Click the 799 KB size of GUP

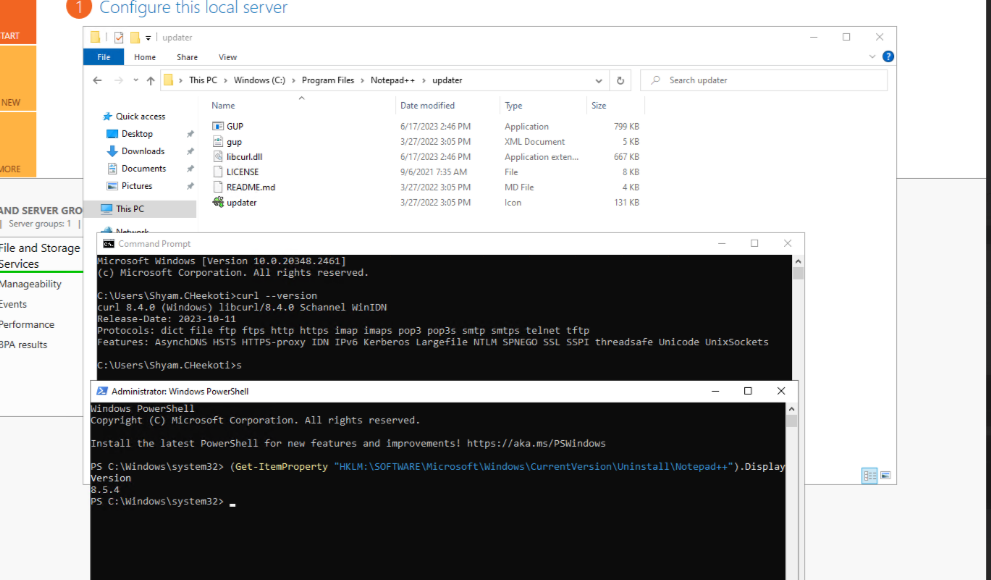[x=626, y=126]
